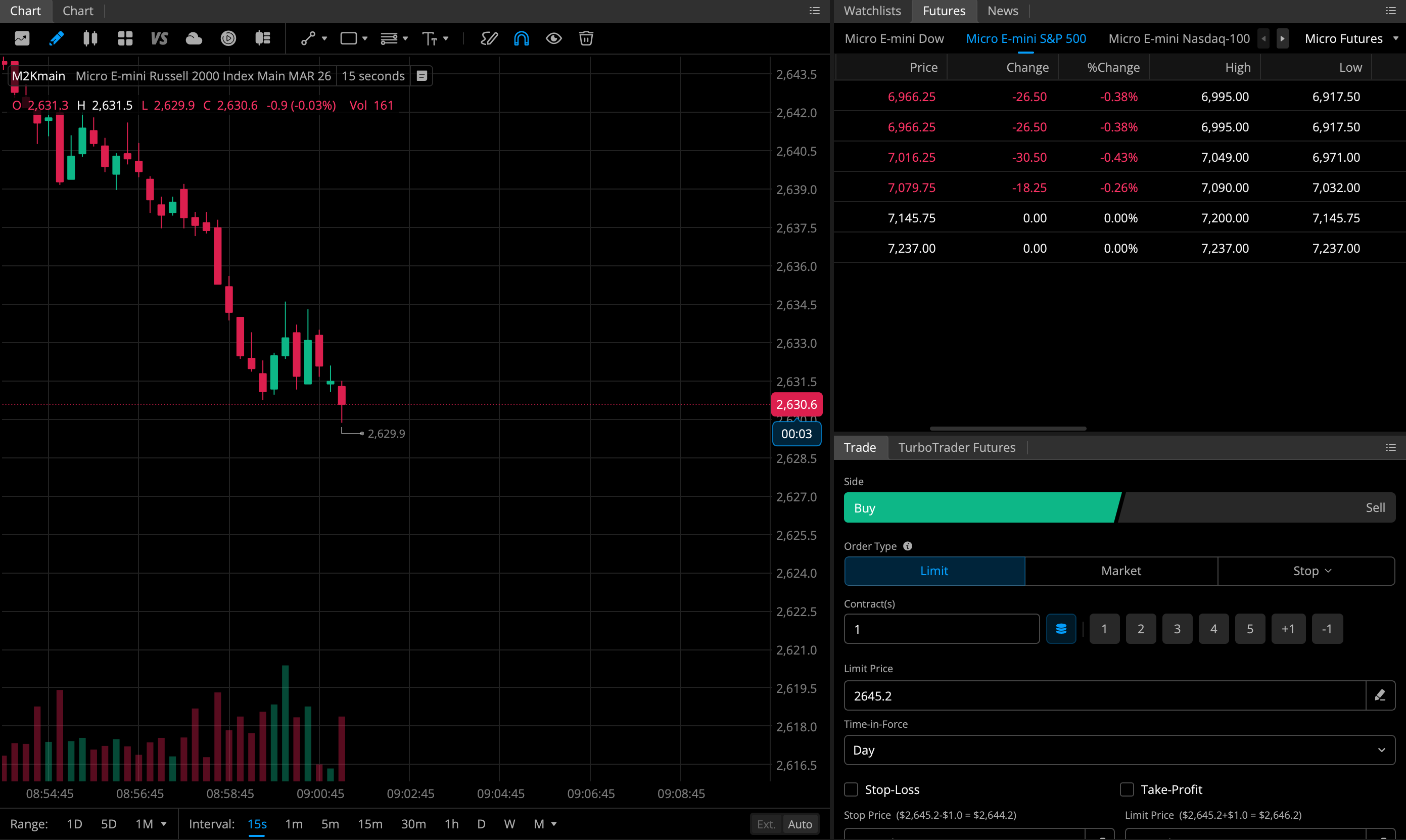Focus the Limit Price input field
The height and width of the screenshot is (840, 1406).
tap(1104, 695)
